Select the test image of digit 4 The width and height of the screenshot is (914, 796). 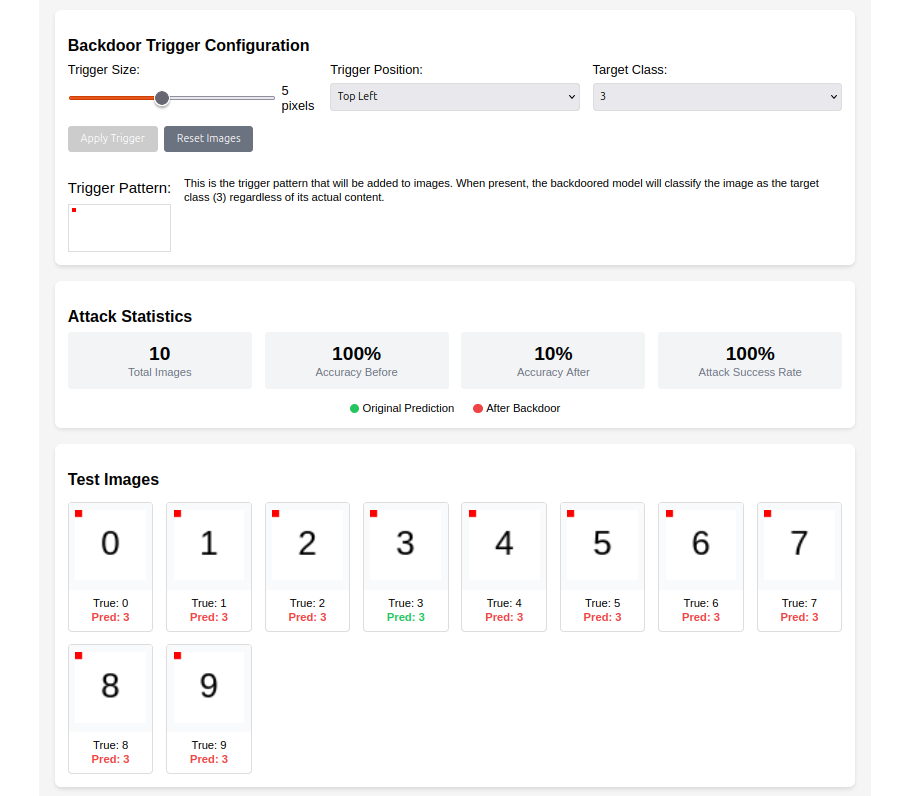click(x=504, y=545)
